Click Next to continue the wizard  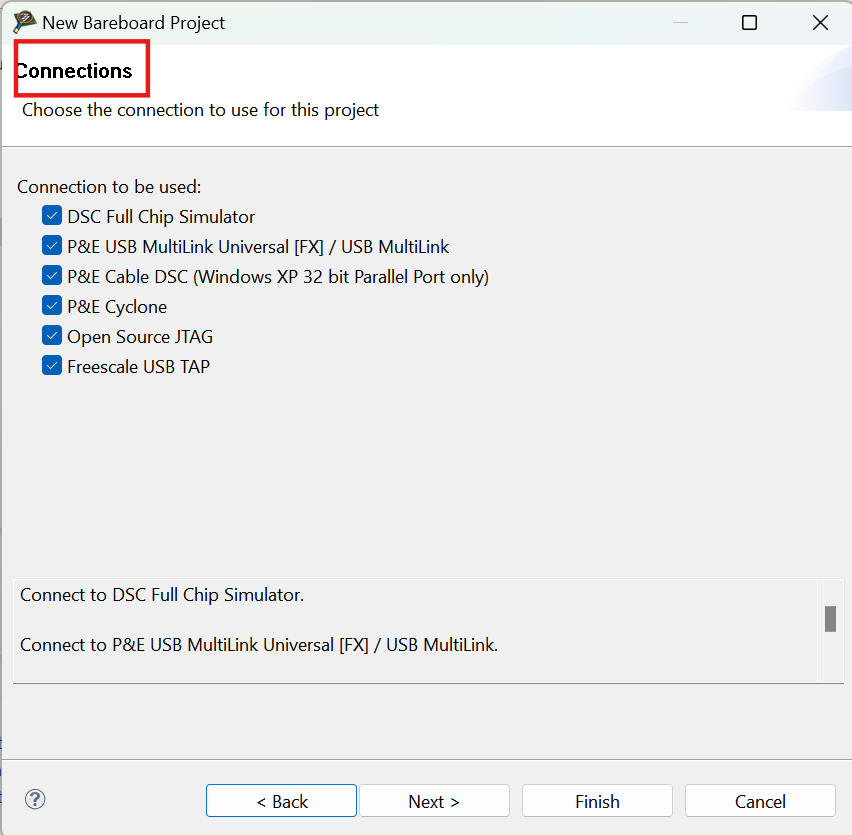[x=435, y=800]
